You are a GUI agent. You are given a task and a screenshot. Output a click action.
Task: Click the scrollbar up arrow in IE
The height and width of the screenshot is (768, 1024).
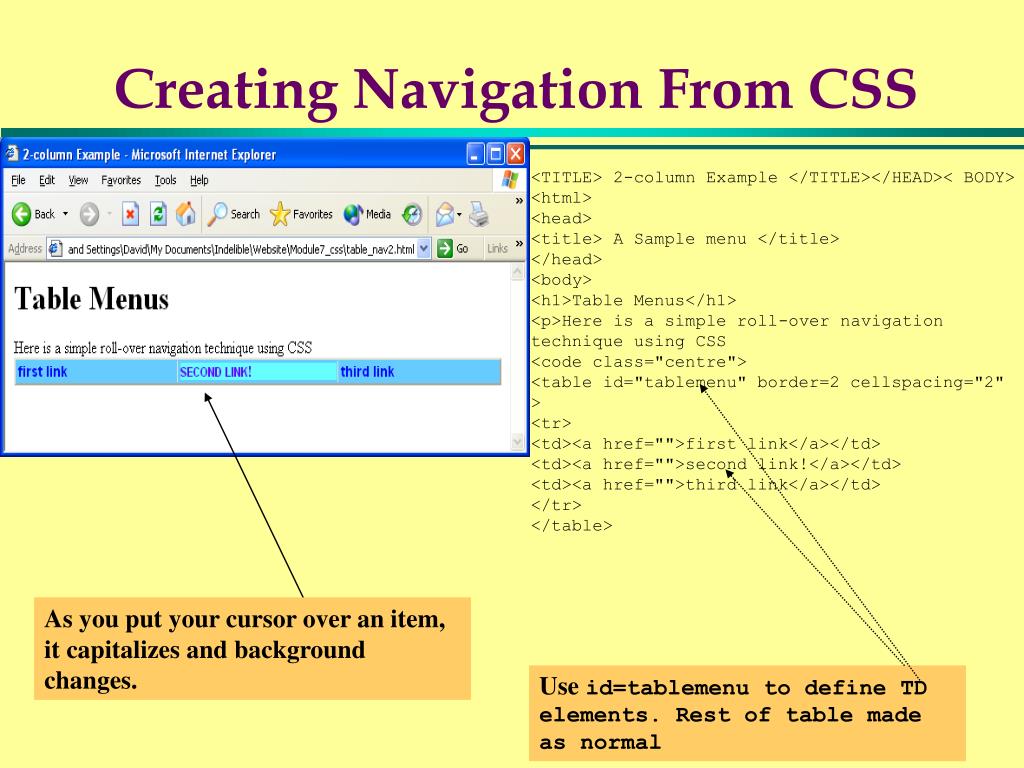pyautogui.click(x=518, y=272)
